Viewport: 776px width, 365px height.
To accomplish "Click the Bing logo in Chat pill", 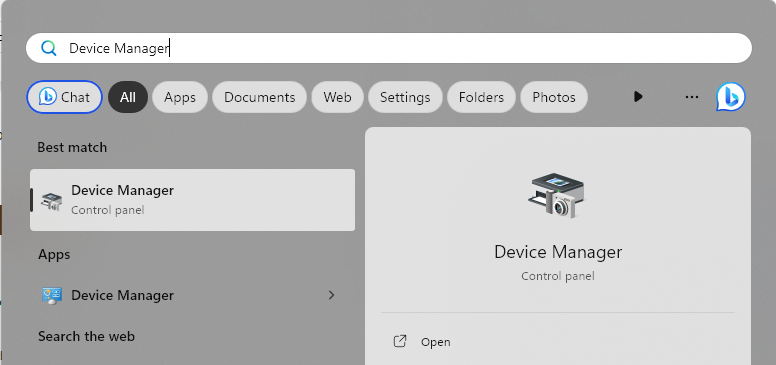I will click(x=48, y=97).
